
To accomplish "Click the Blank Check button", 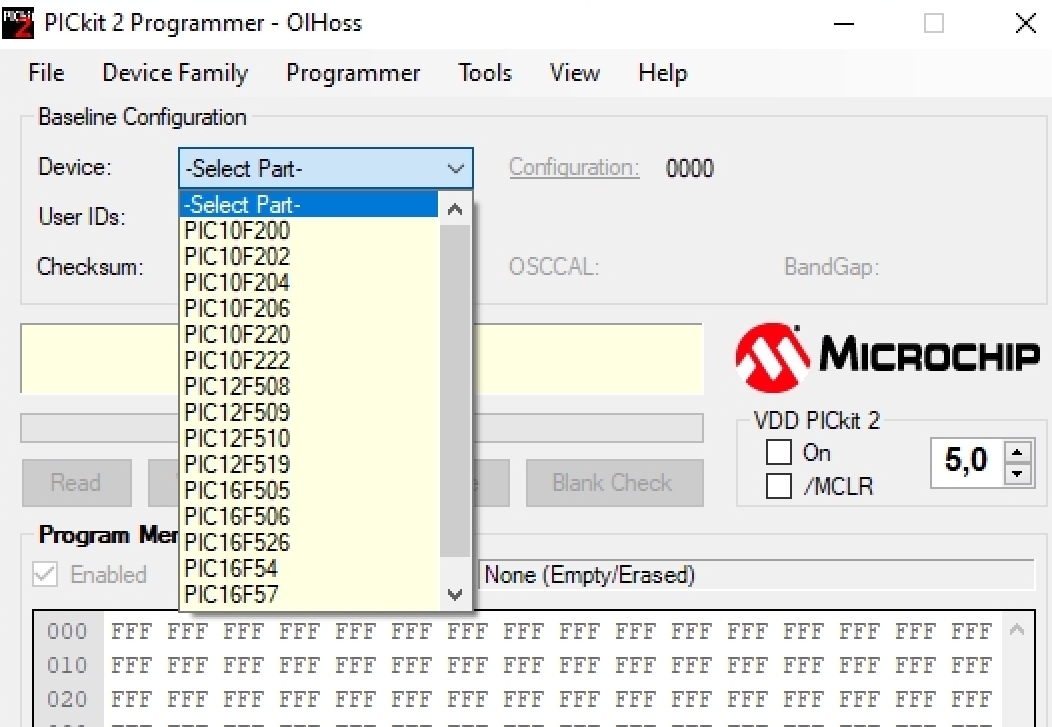I will click(615, 483).
